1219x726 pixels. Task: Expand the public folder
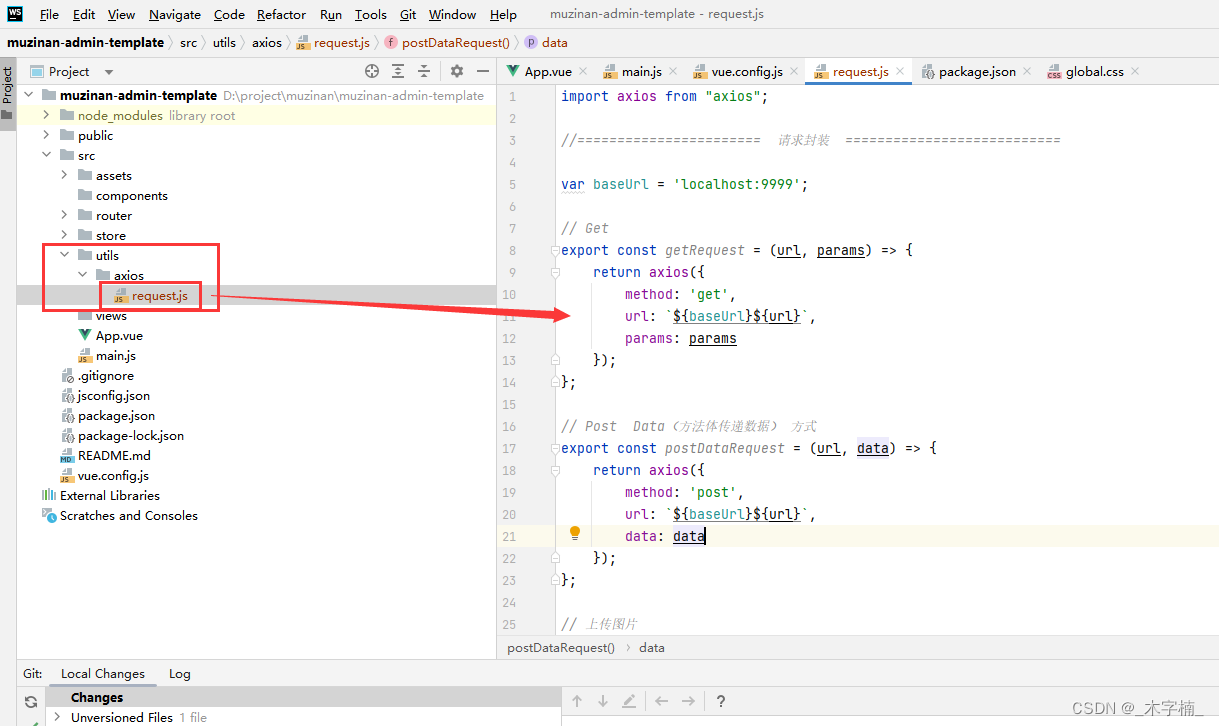coord(46,135)
